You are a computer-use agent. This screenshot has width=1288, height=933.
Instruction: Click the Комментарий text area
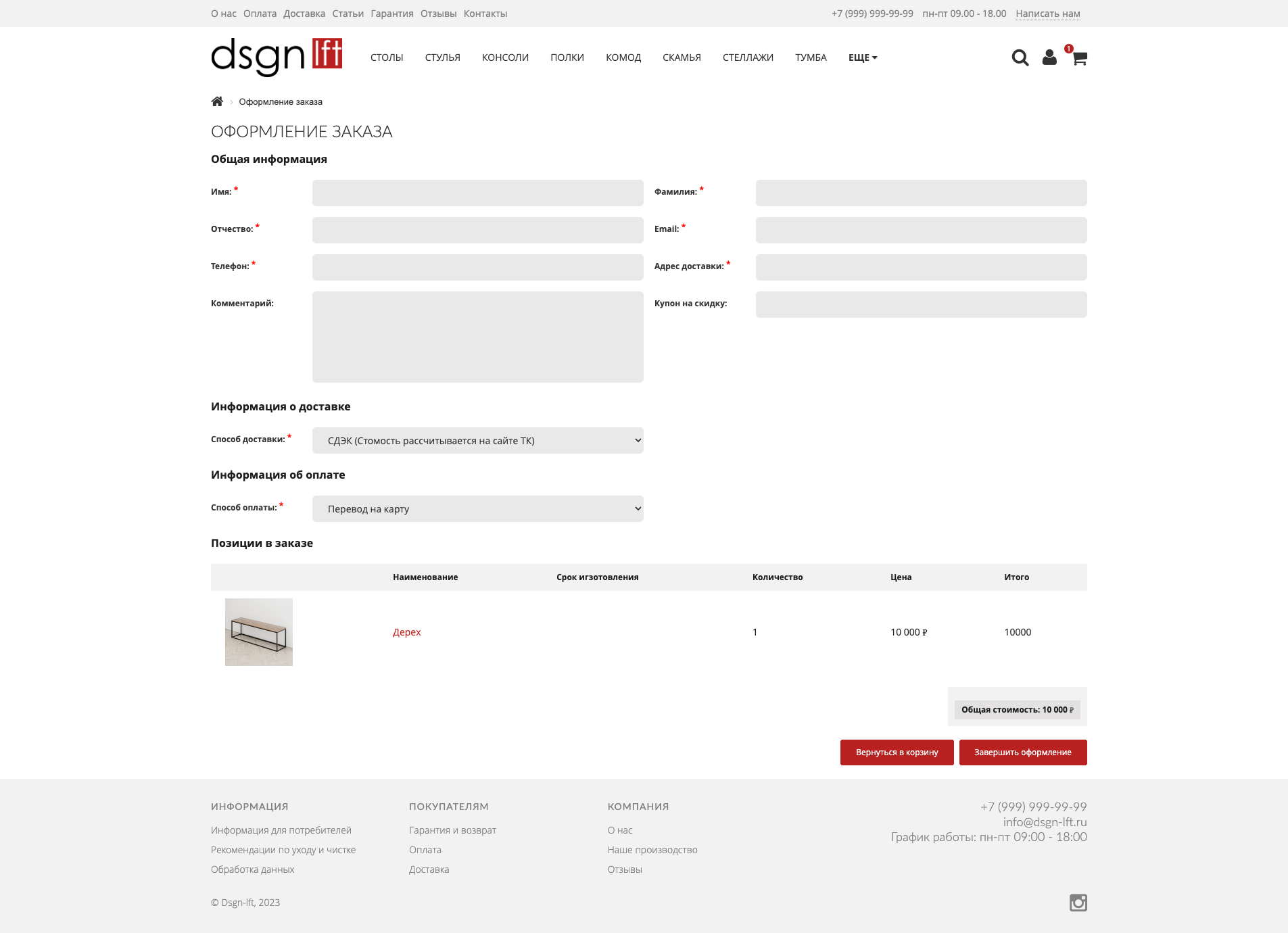pos(477,337)
